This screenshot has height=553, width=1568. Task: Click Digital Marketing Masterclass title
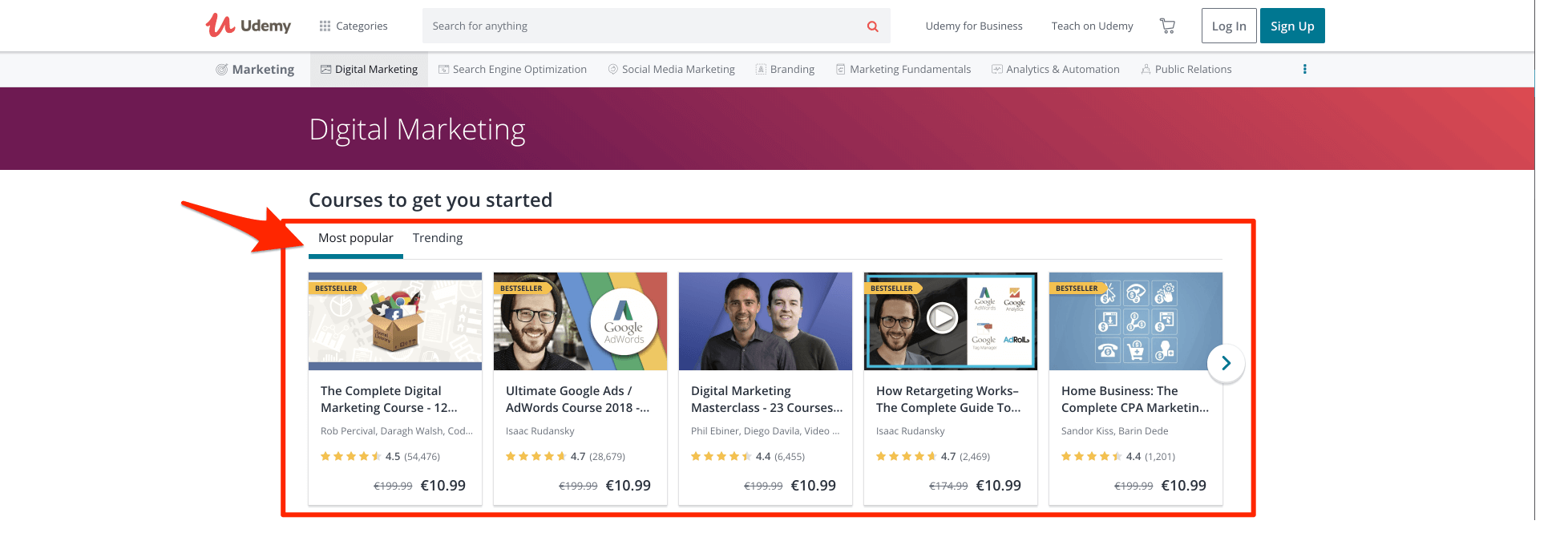pos(767,399)
